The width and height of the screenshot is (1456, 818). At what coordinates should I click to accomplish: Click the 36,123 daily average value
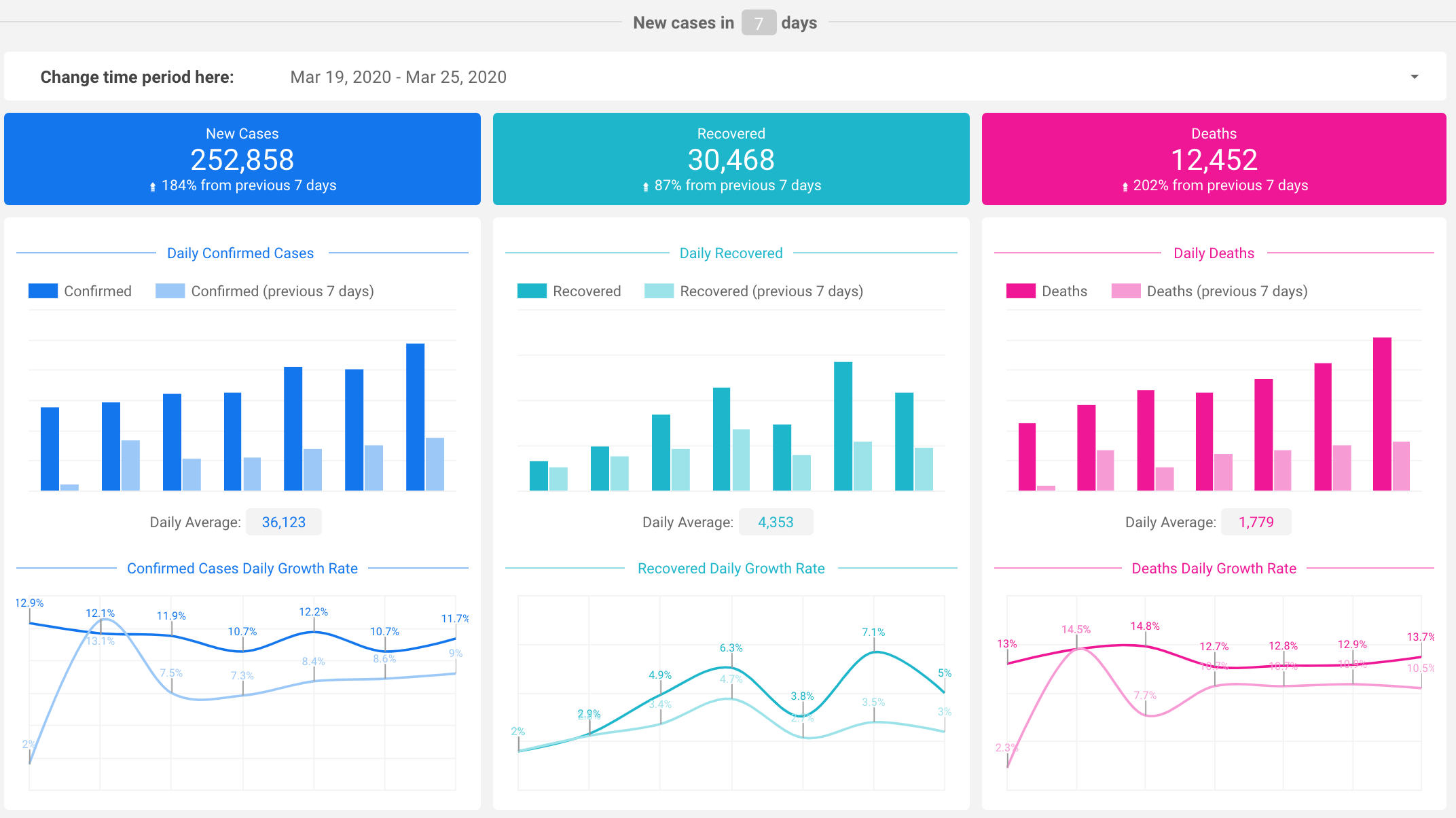(283, 522)
